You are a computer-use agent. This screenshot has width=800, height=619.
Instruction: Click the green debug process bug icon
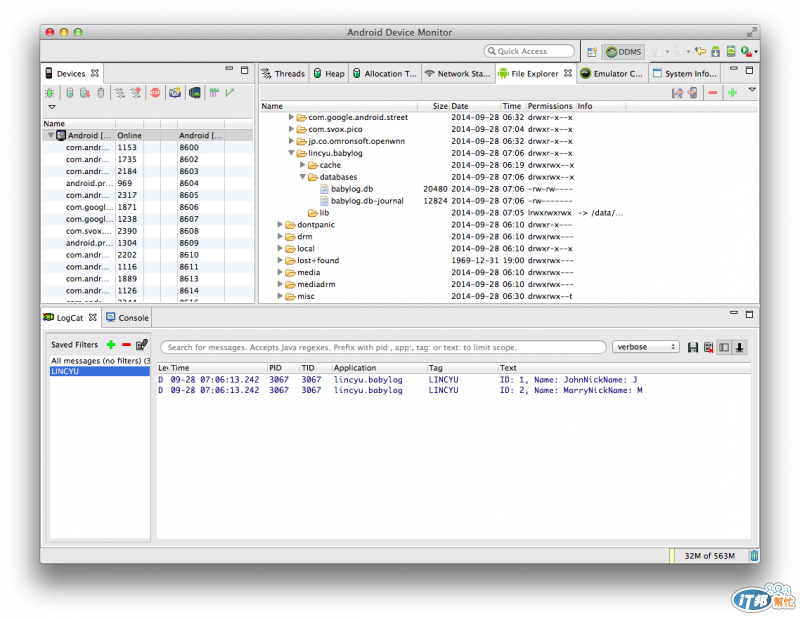[x=50, y=93]
